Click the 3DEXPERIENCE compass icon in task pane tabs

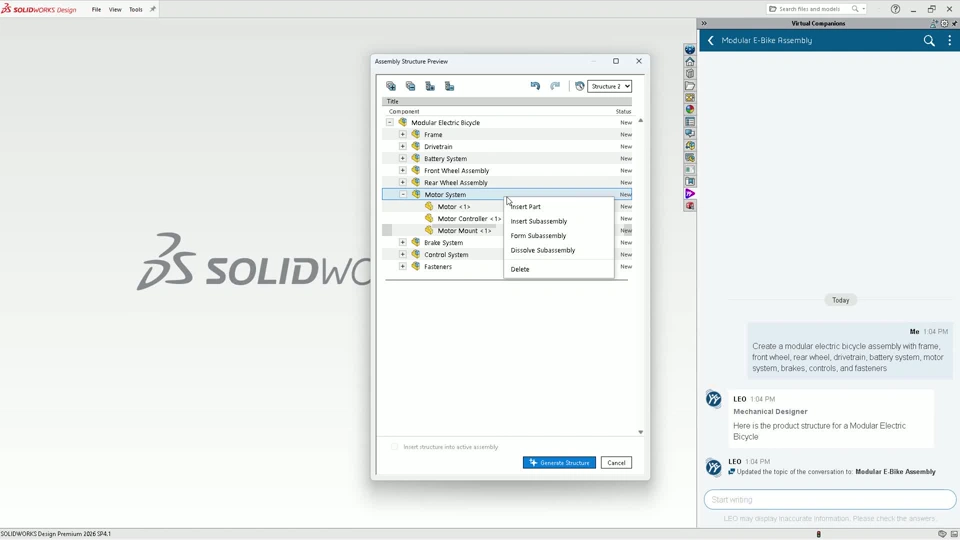pos(690,50)
